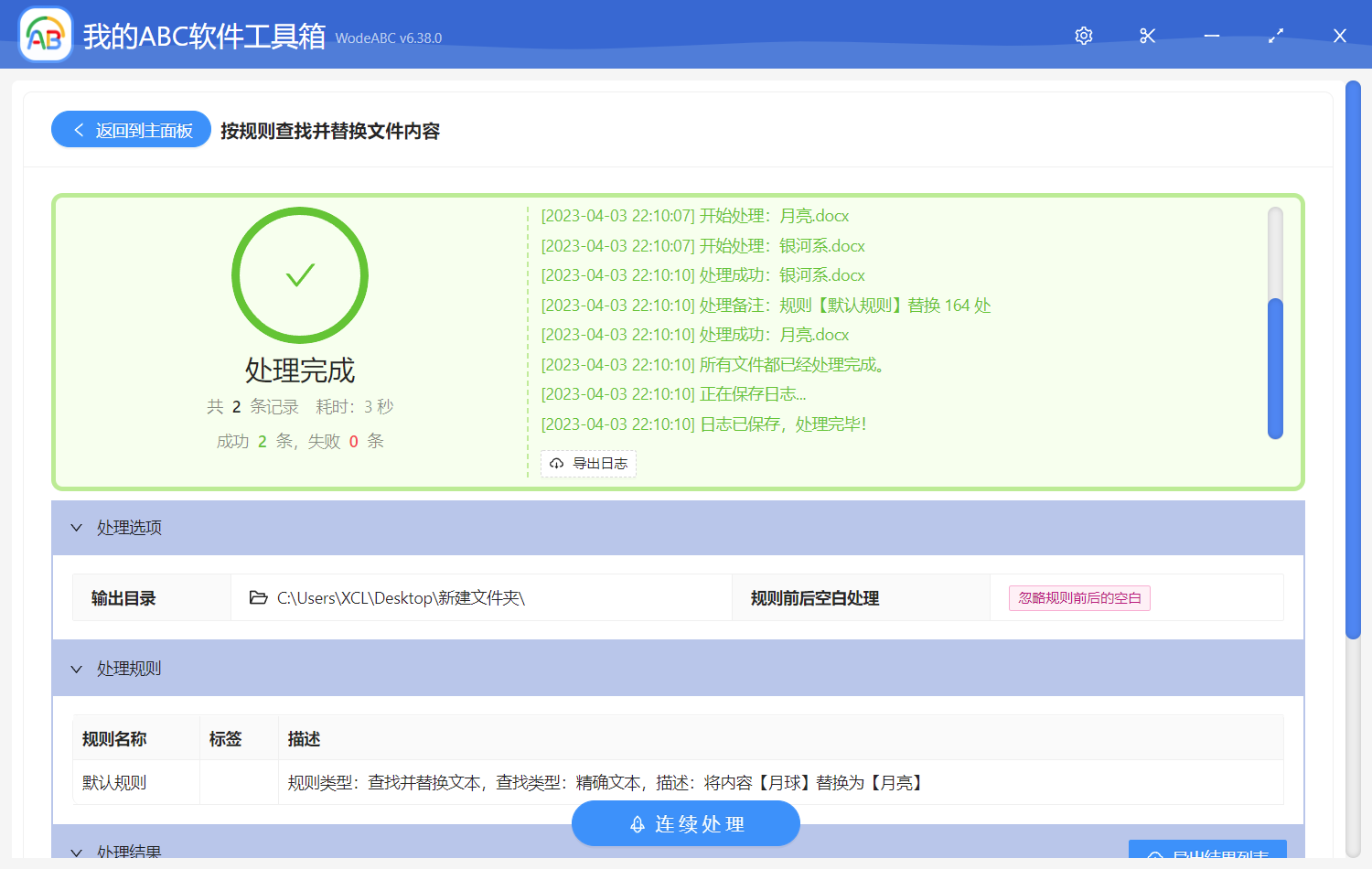Viewport: 1372px width, 869px height.
Task: Open output path C:\Users\XCL\Desktop\新建文件夹\
Action: click(x=401, y=598)
